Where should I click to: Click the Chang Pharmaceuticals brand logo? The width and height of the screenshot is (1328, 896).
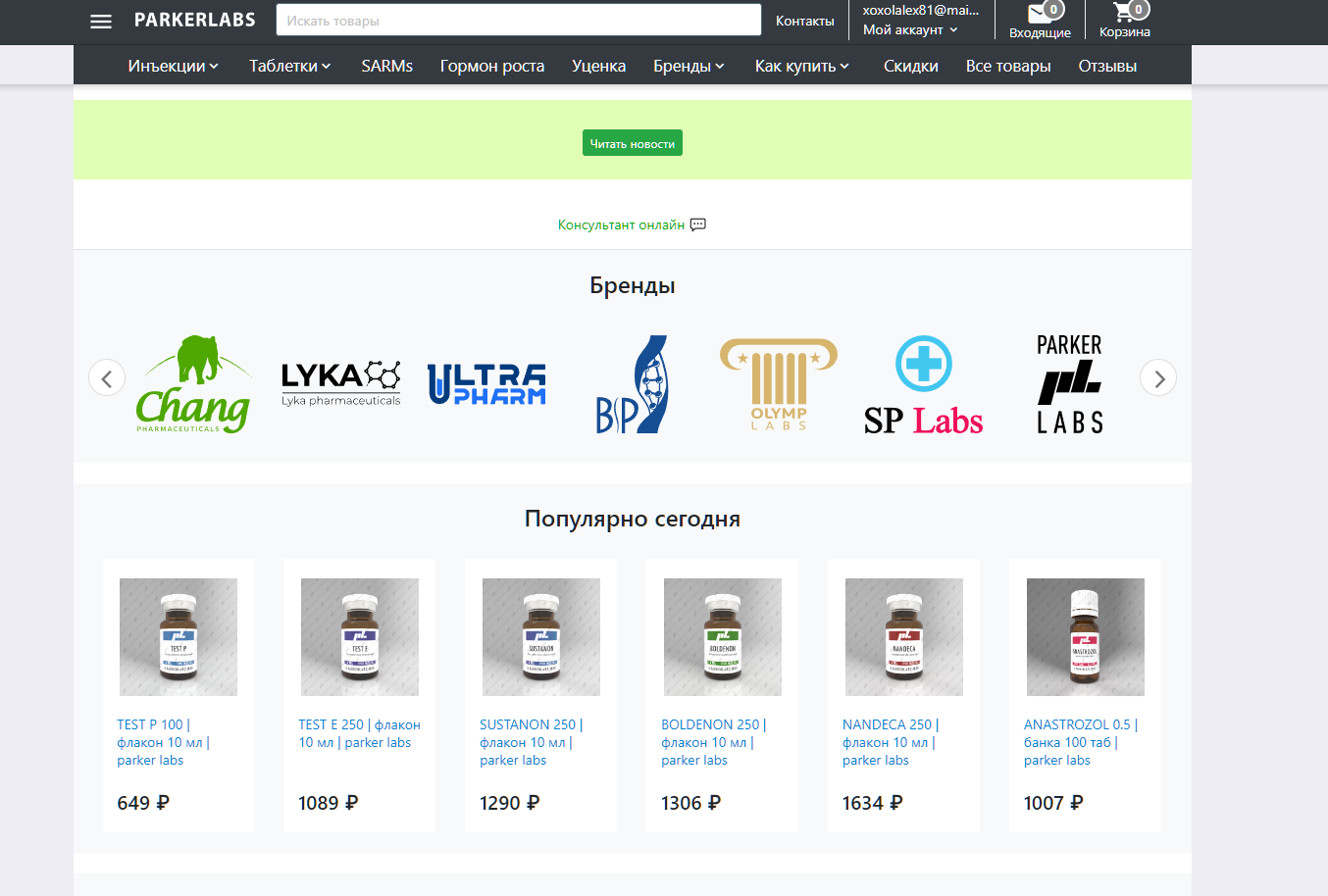click(x=193, y=383)
